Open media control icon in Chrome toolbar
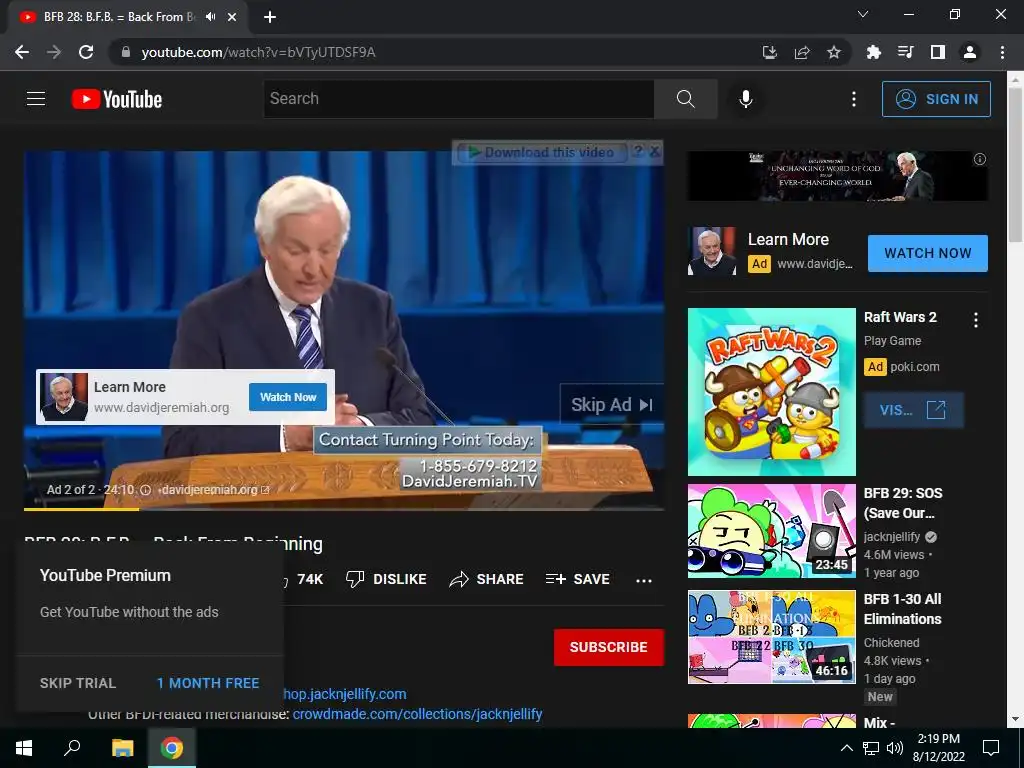Image resolution: width=1024 pixels, height=768 pixels. pos(905,52)
